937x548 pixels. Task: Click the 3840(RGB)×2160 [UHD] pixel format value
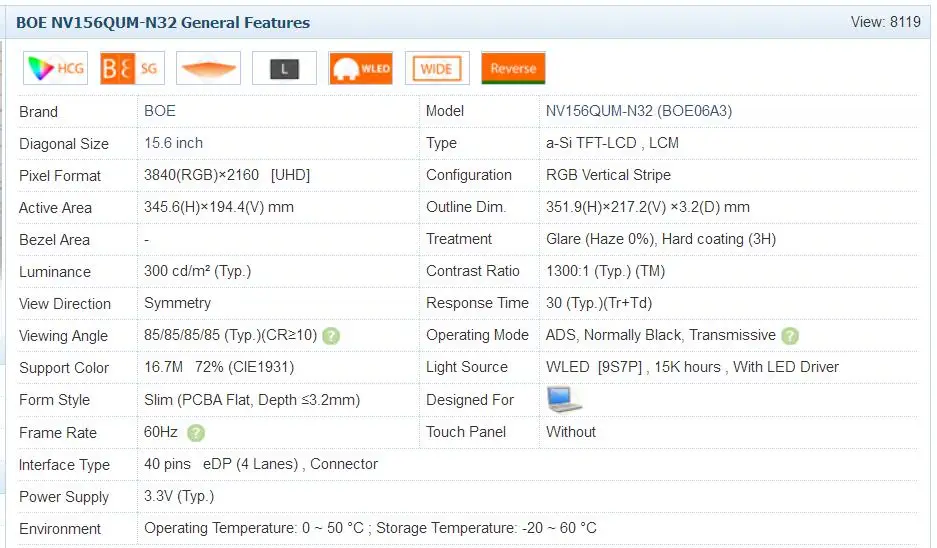click(227, 175)
